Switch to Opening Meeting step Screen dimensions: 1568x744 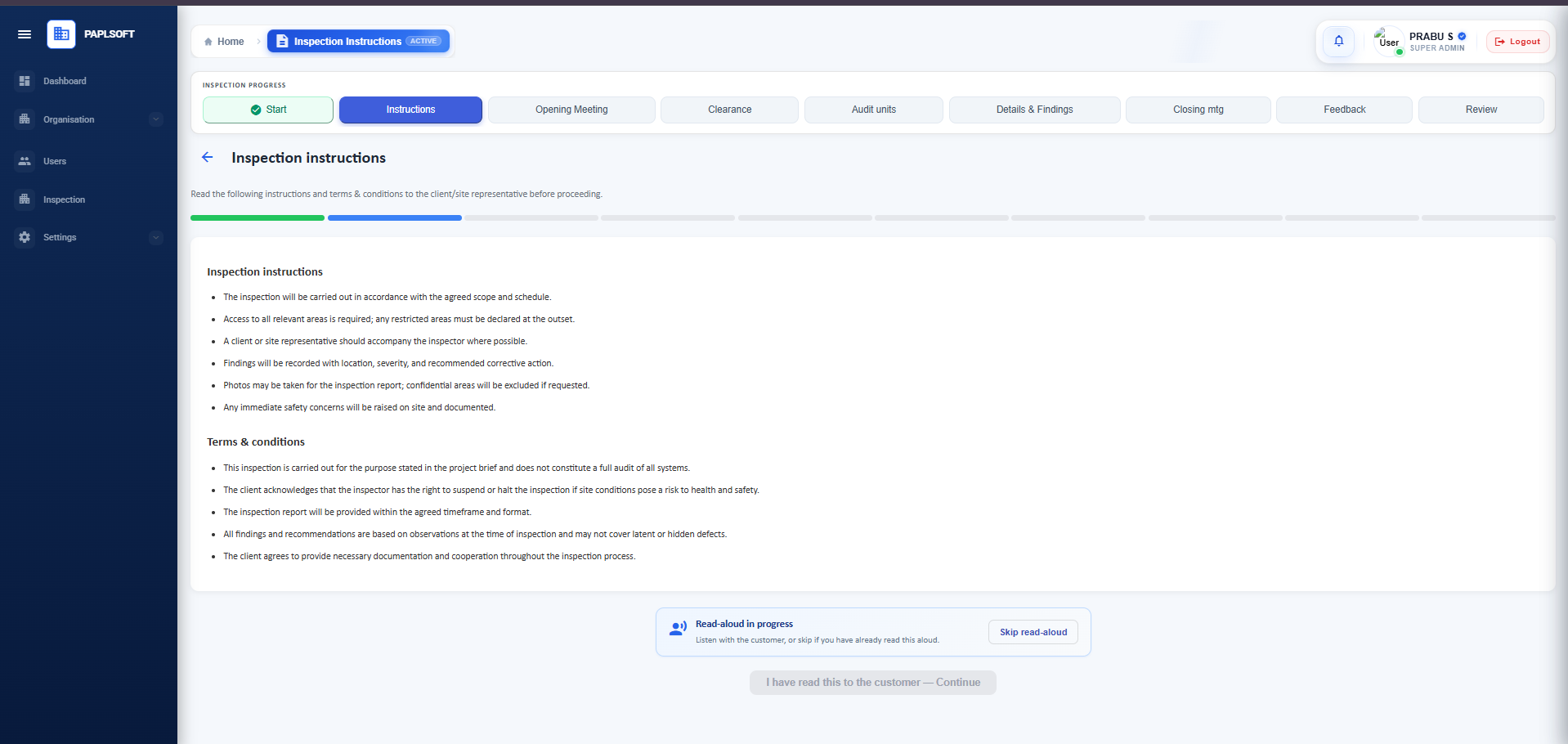pos(571,110)
